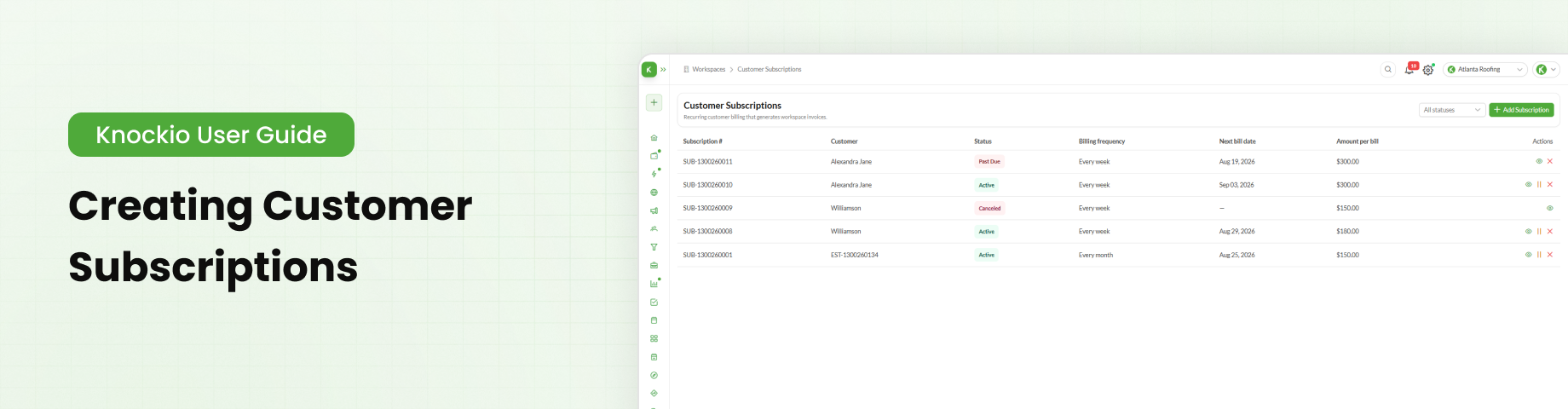Select subscription number SUB-1300260011
The image size is (1568, 409).
click(707, 162)
